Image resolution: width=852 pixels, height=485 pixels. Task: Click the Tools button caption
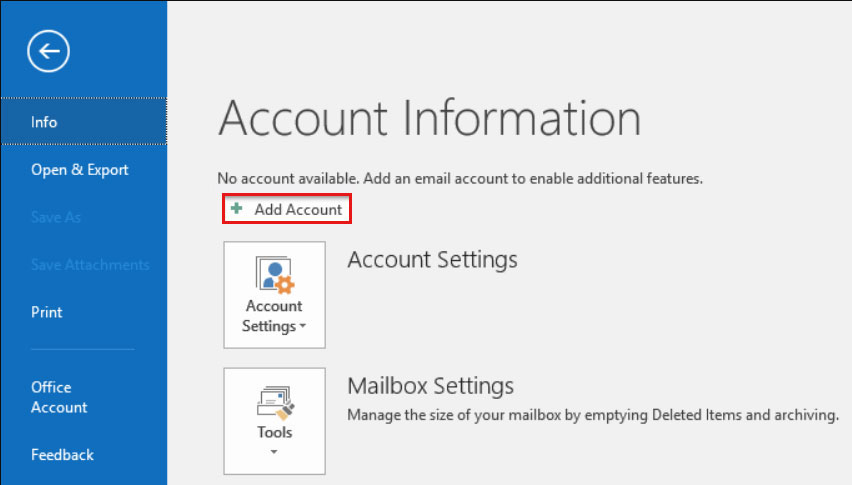pyautogui.click(x=274, y=432)
